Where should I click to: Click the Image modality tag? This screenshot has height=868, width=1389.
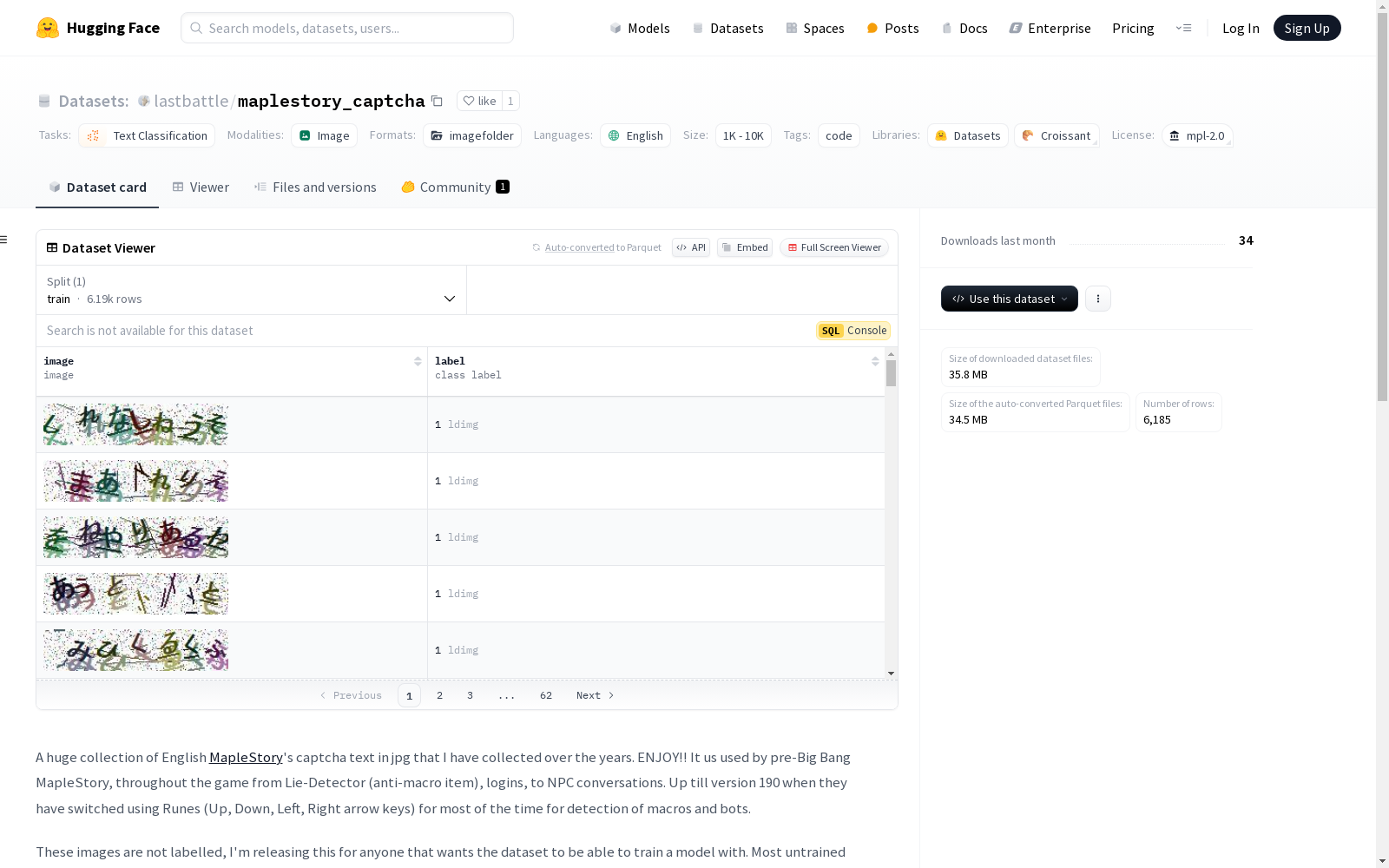point(324,135)
